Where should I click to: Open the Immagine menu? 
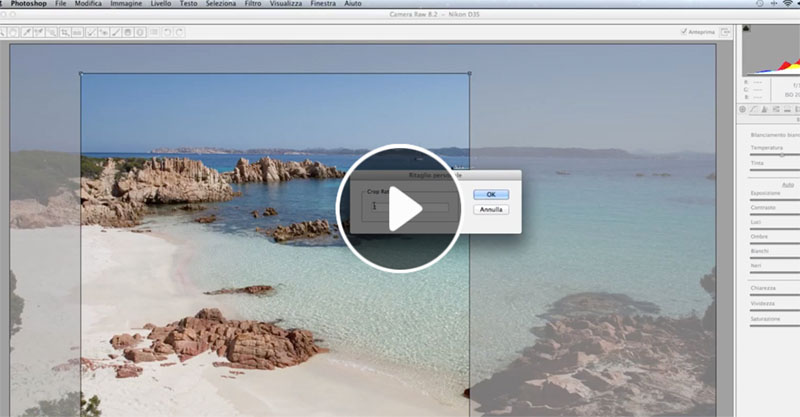pos(126,4)
